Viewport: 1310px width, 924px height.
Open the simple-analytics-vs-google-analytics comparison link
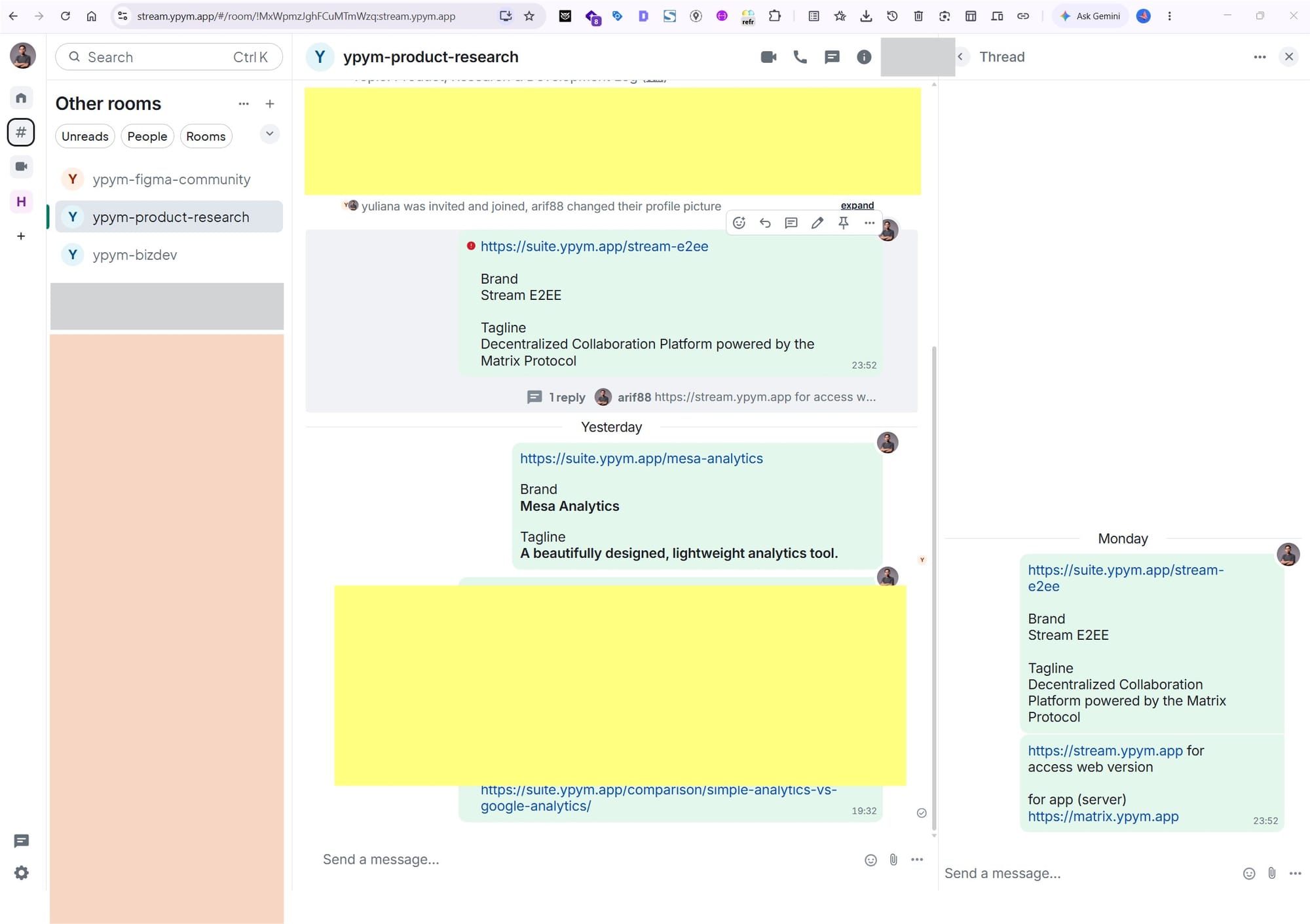click(658, 798)
